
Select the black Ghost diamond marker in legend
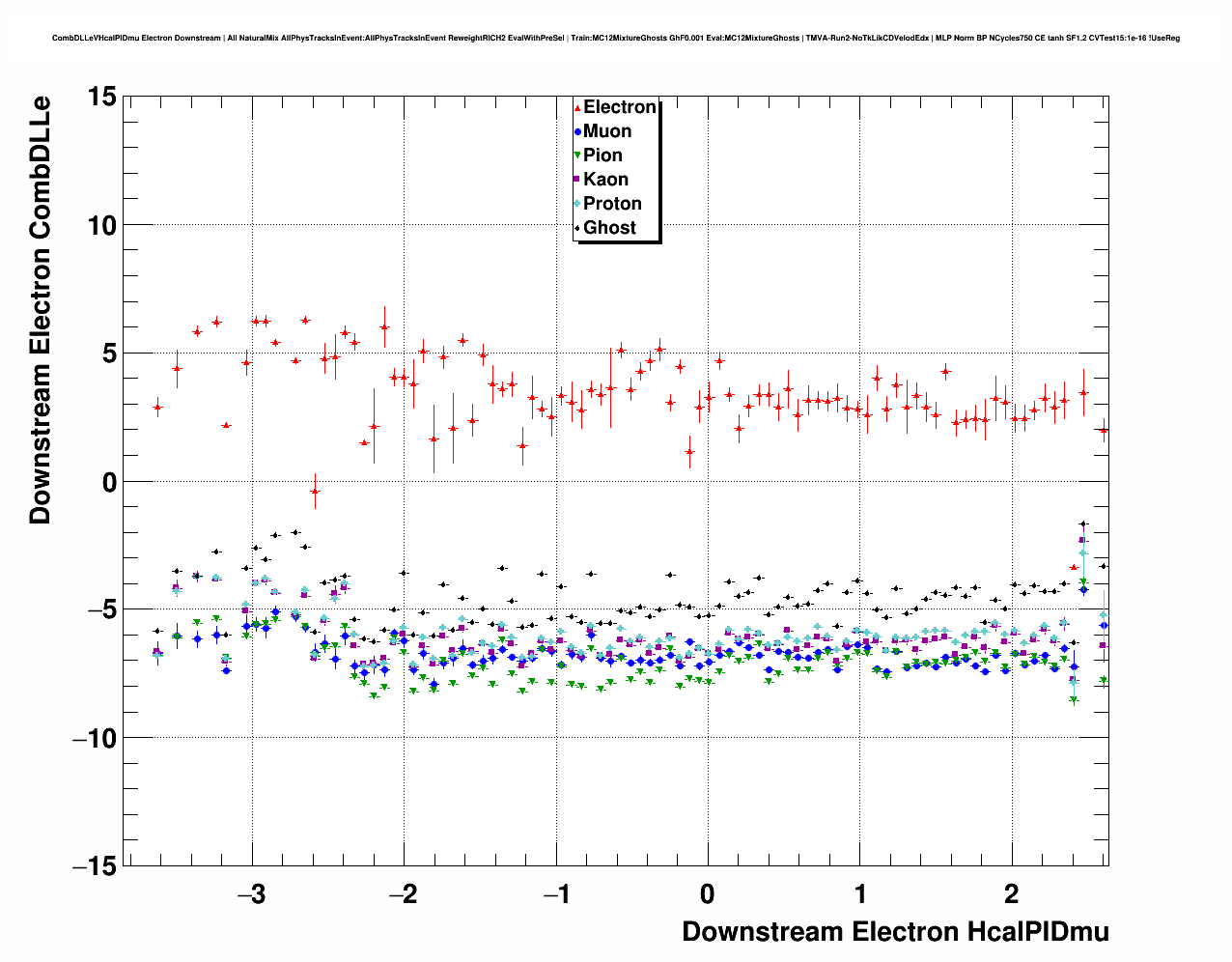tap(577, 228)
